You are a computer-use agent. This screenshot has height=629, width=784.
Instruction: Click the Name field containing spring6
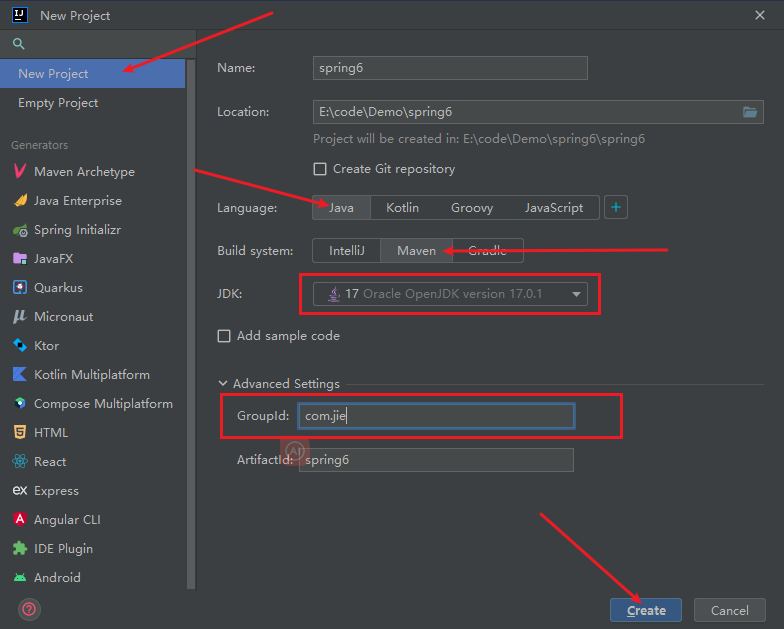(450, 68)
